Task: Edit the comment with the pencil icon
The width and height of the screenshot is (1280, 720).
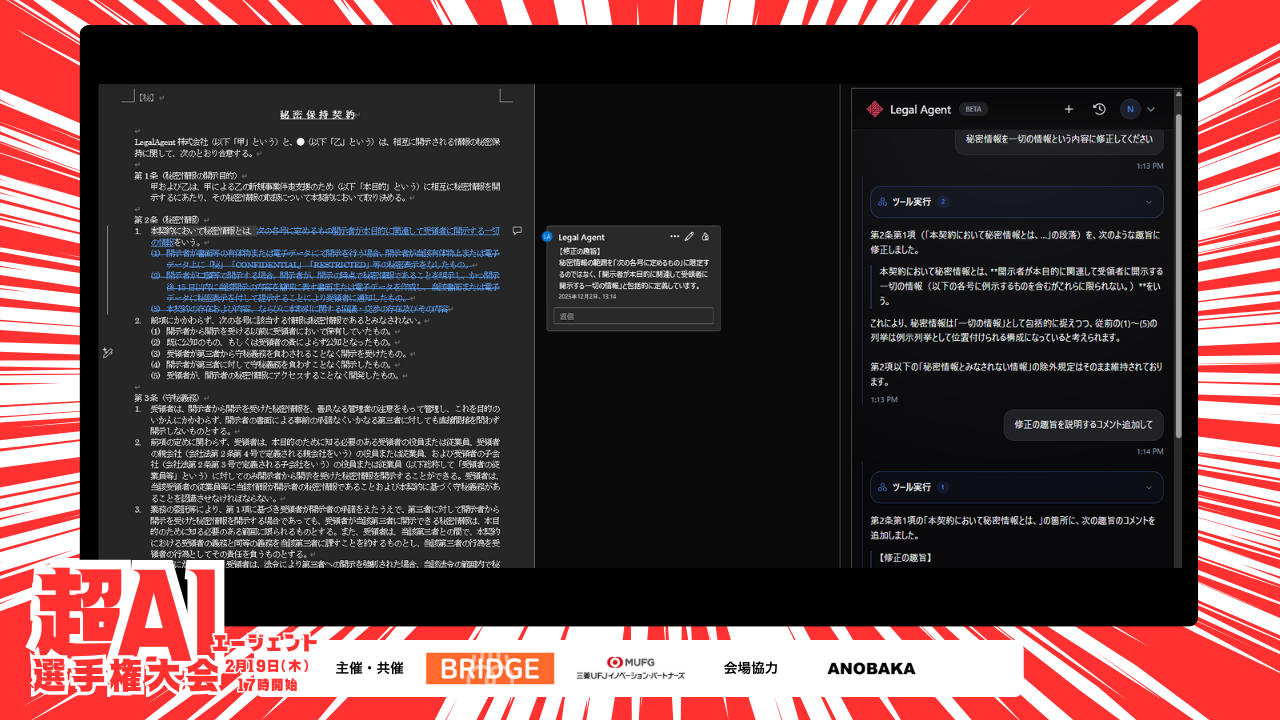Action: click(x=689, y=236)
